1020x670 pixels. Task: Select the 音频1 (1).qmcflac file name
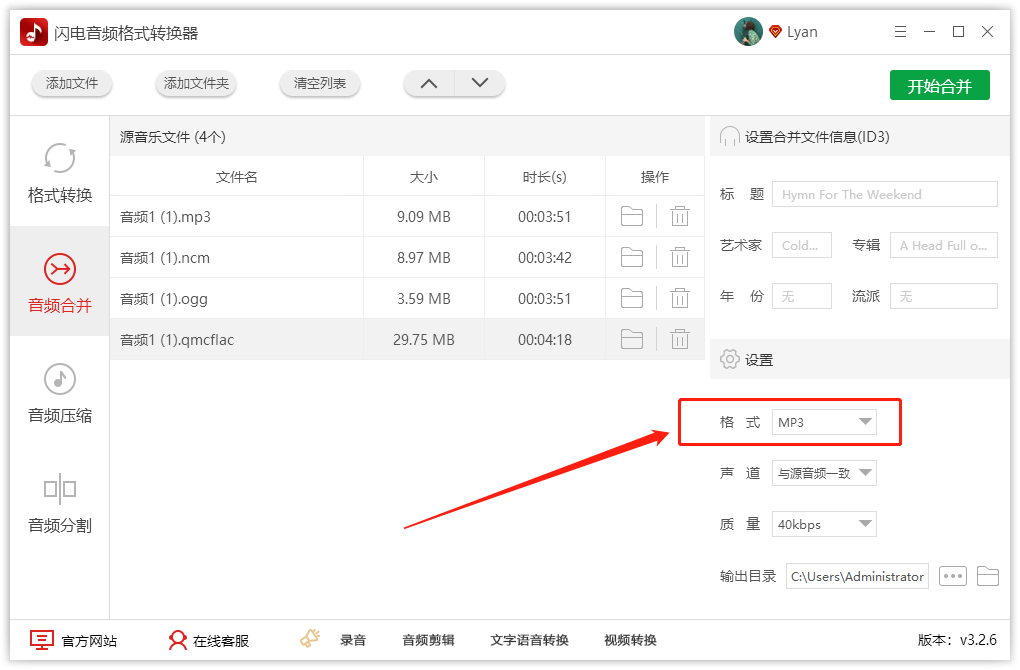(x=177, y=340)
